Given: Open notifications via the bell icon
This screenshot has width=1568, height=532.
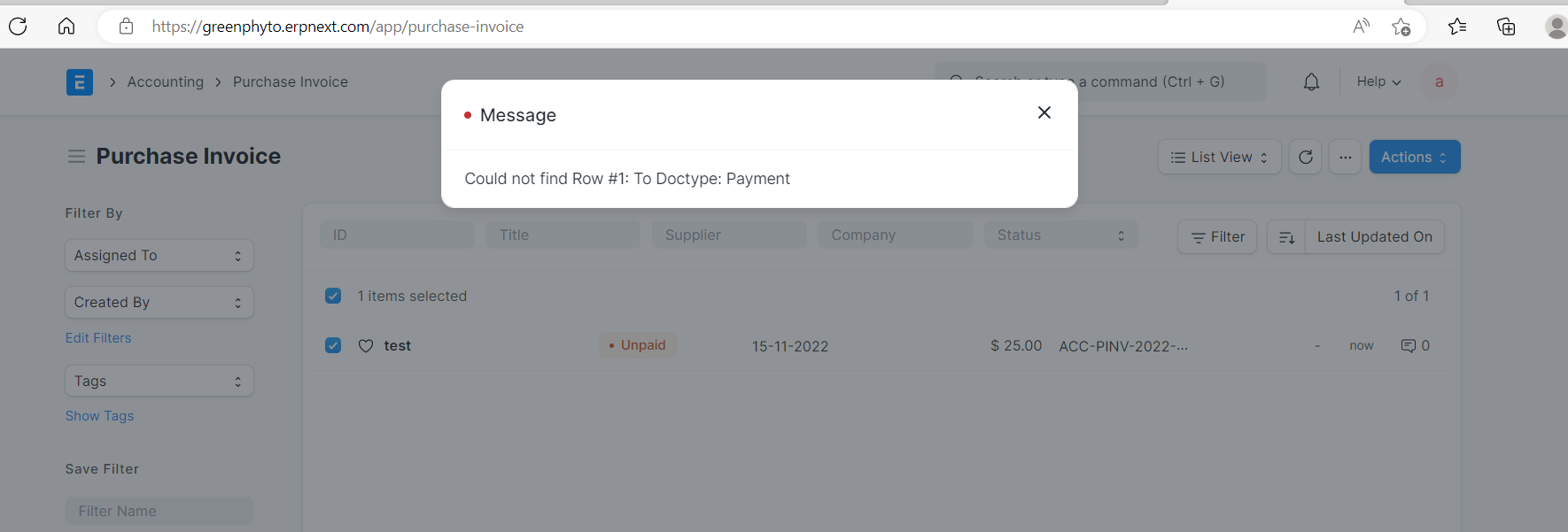Looking at the screenshot, I should click(1311, 81).
